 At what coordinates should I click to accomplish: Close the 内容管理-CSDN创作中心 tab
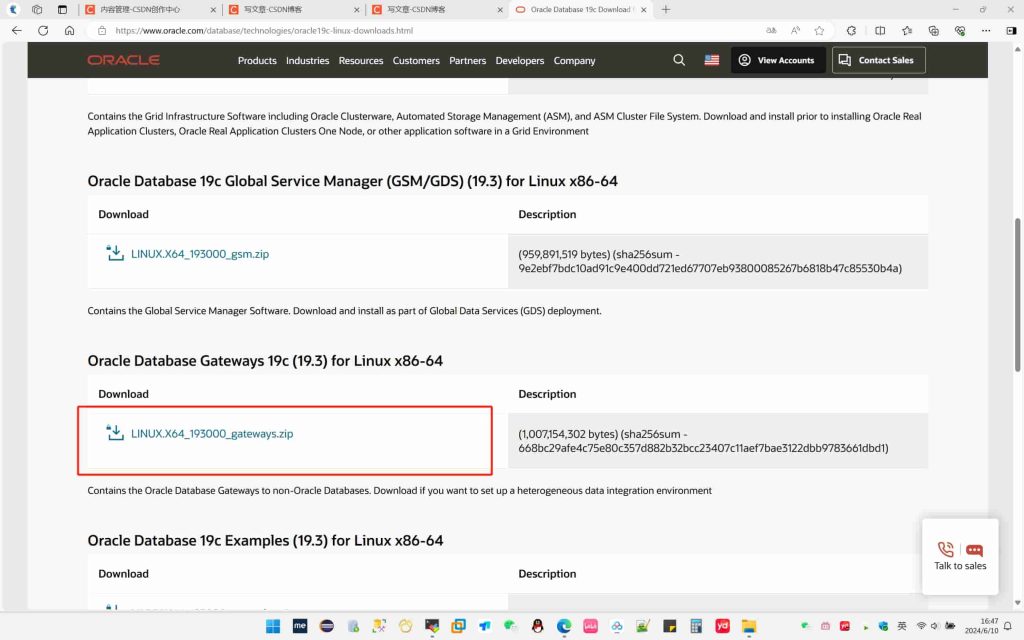click(x=213, y=10)
